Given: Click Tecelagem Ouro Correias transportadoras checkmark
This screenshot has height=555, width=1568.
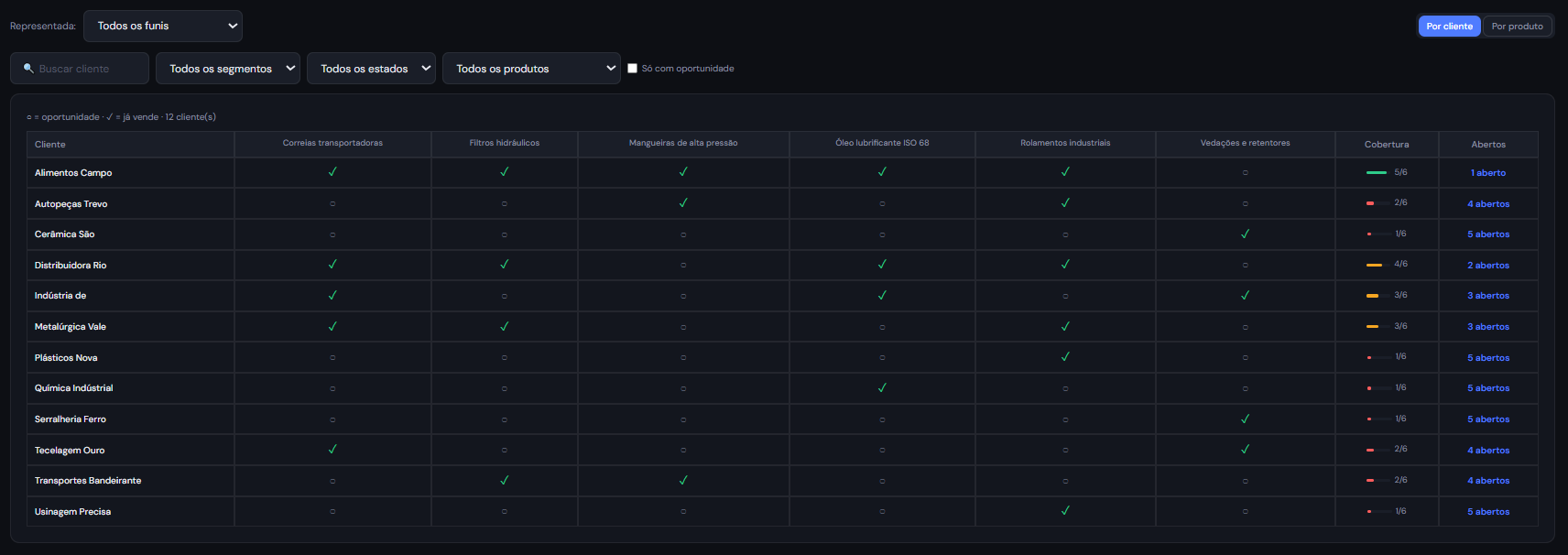Looking at the screenshot, I should coord(332,450).
